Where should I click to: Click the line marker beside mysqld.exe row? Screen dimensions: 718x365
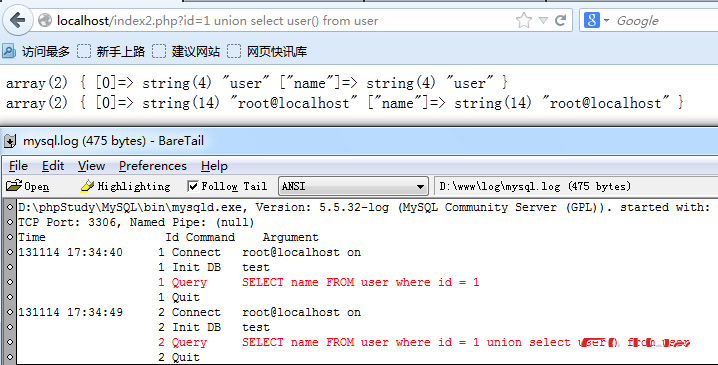point(10,207)
